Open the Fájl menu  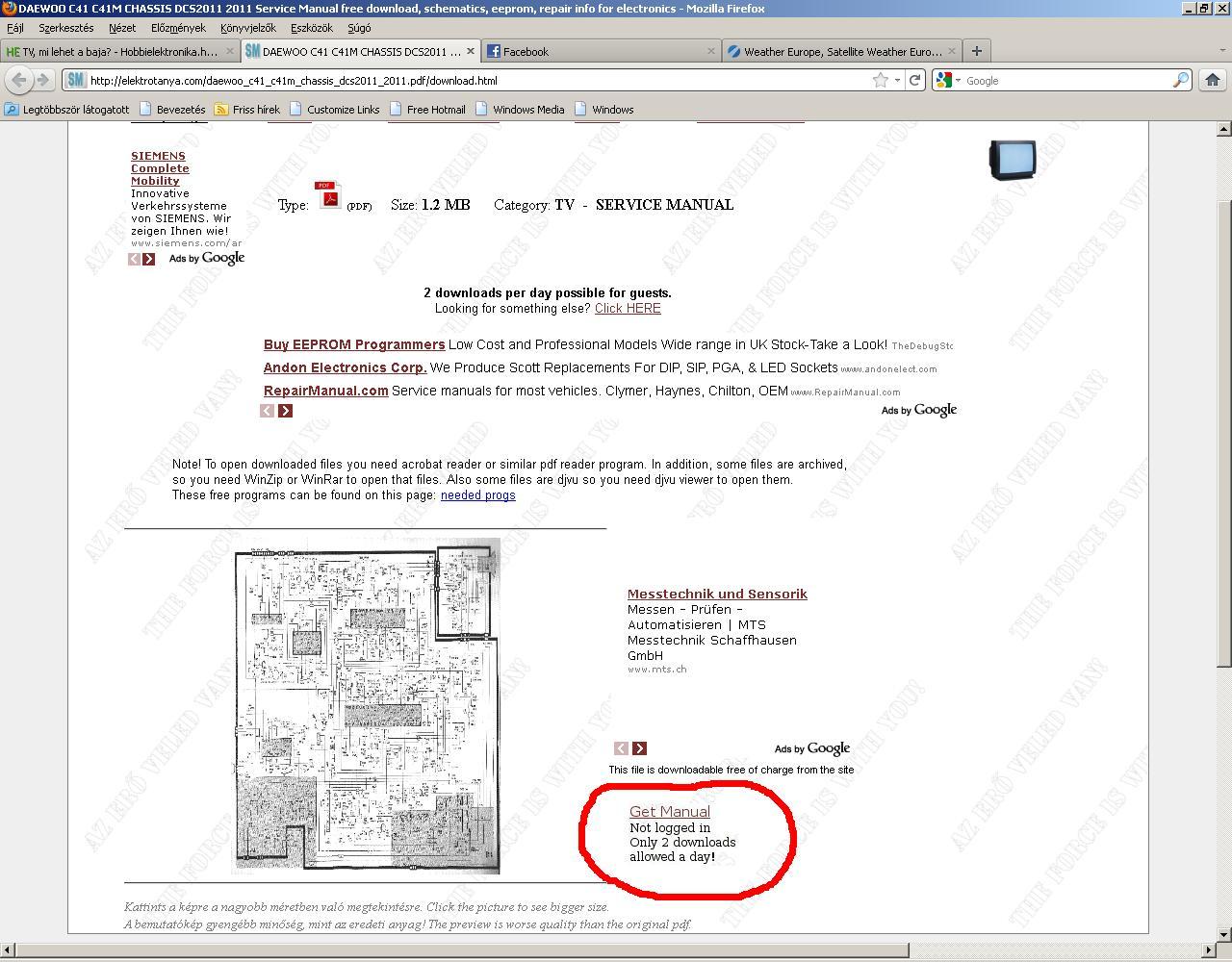point(15,28)
